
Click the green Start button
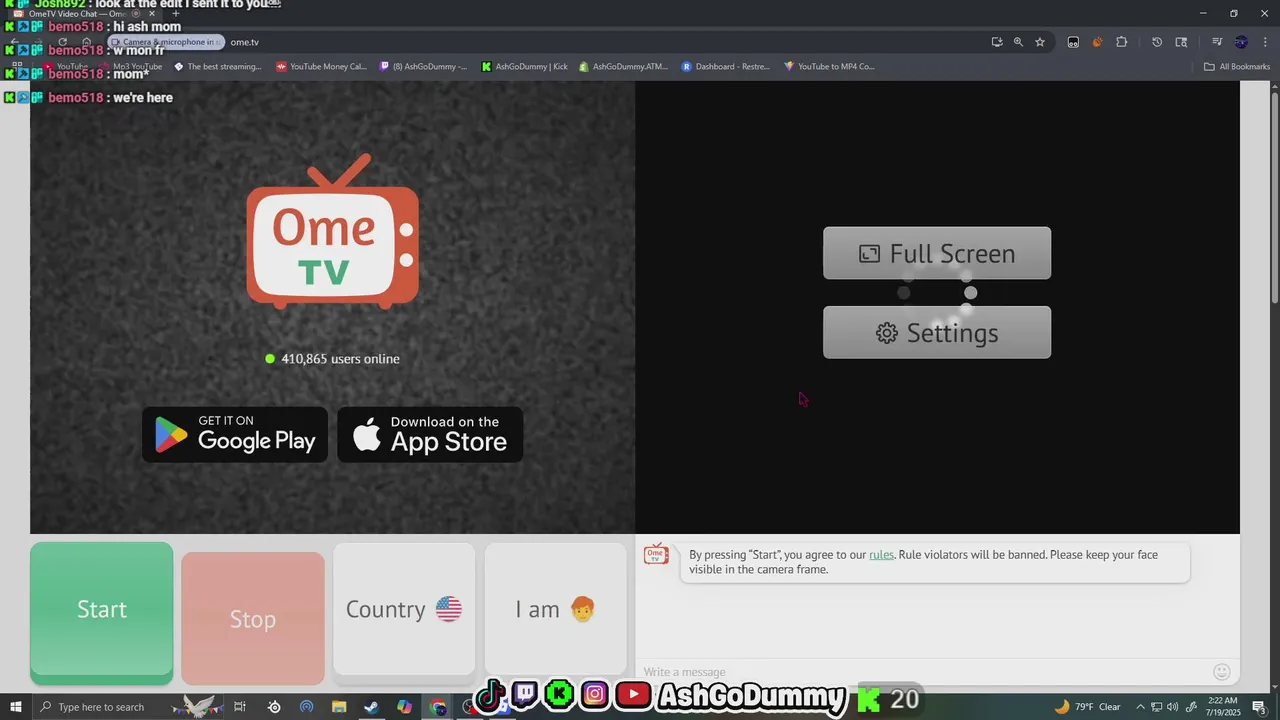[101, 611]
